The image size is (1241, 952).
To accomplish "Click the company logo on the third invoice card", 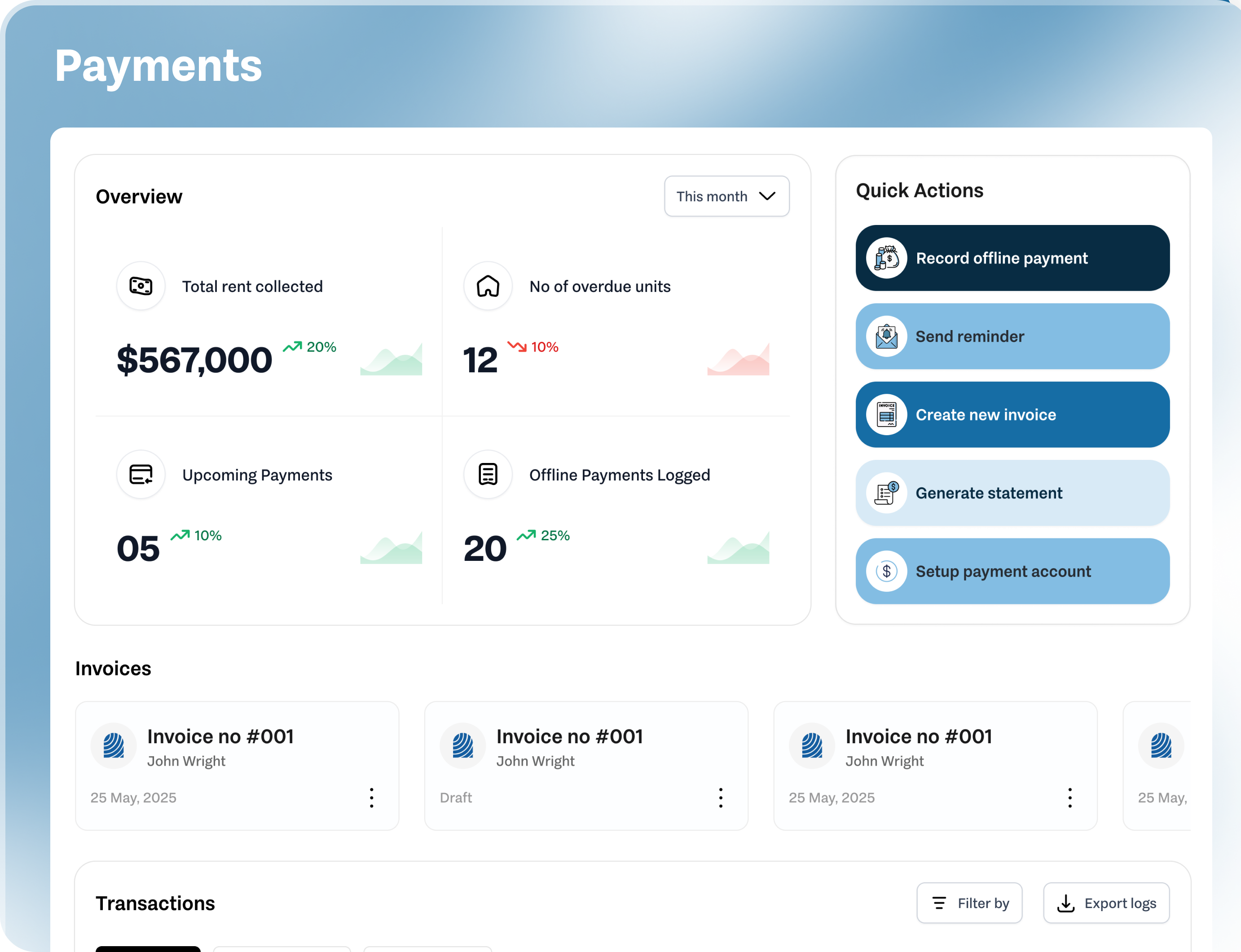I will pos(811,745).
